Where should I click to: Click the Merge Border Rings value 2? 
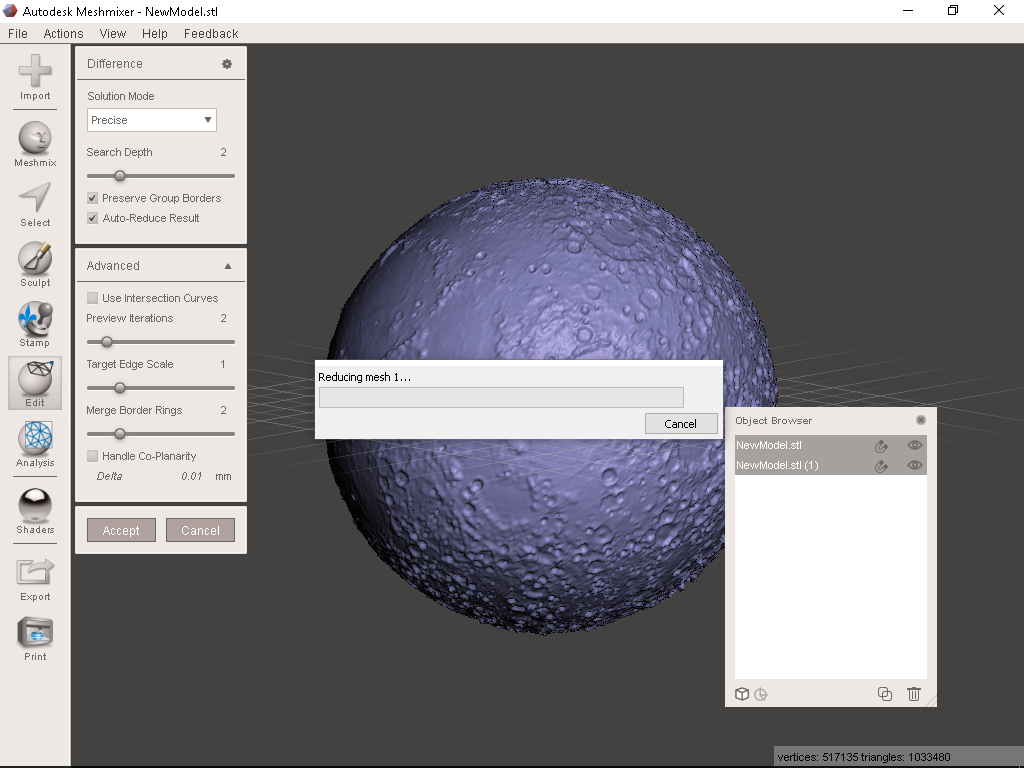click(x=223, y=410)
